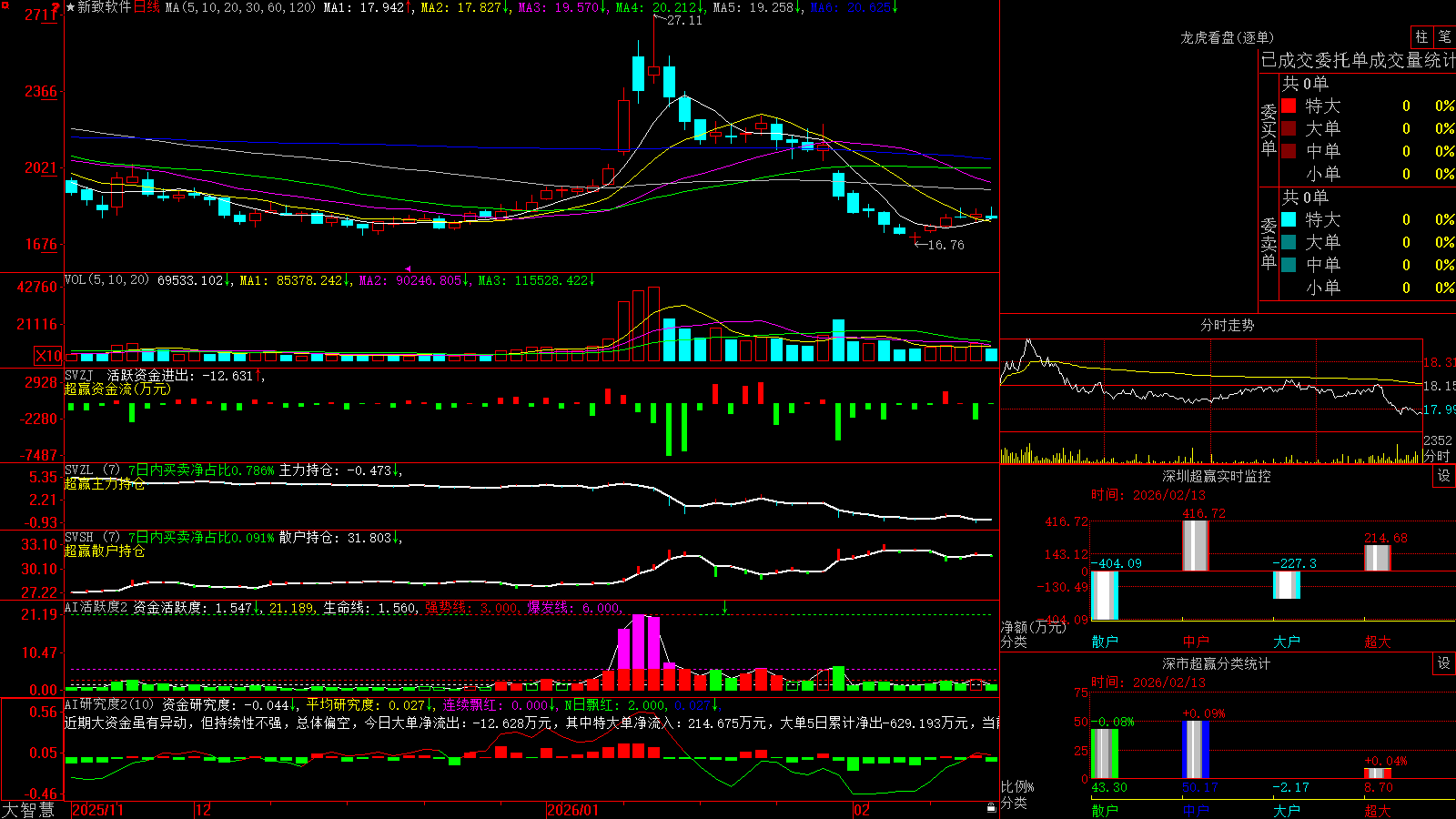
Task: Click the 18.15 price level on the intraday chart
Action: [1439, 386]
